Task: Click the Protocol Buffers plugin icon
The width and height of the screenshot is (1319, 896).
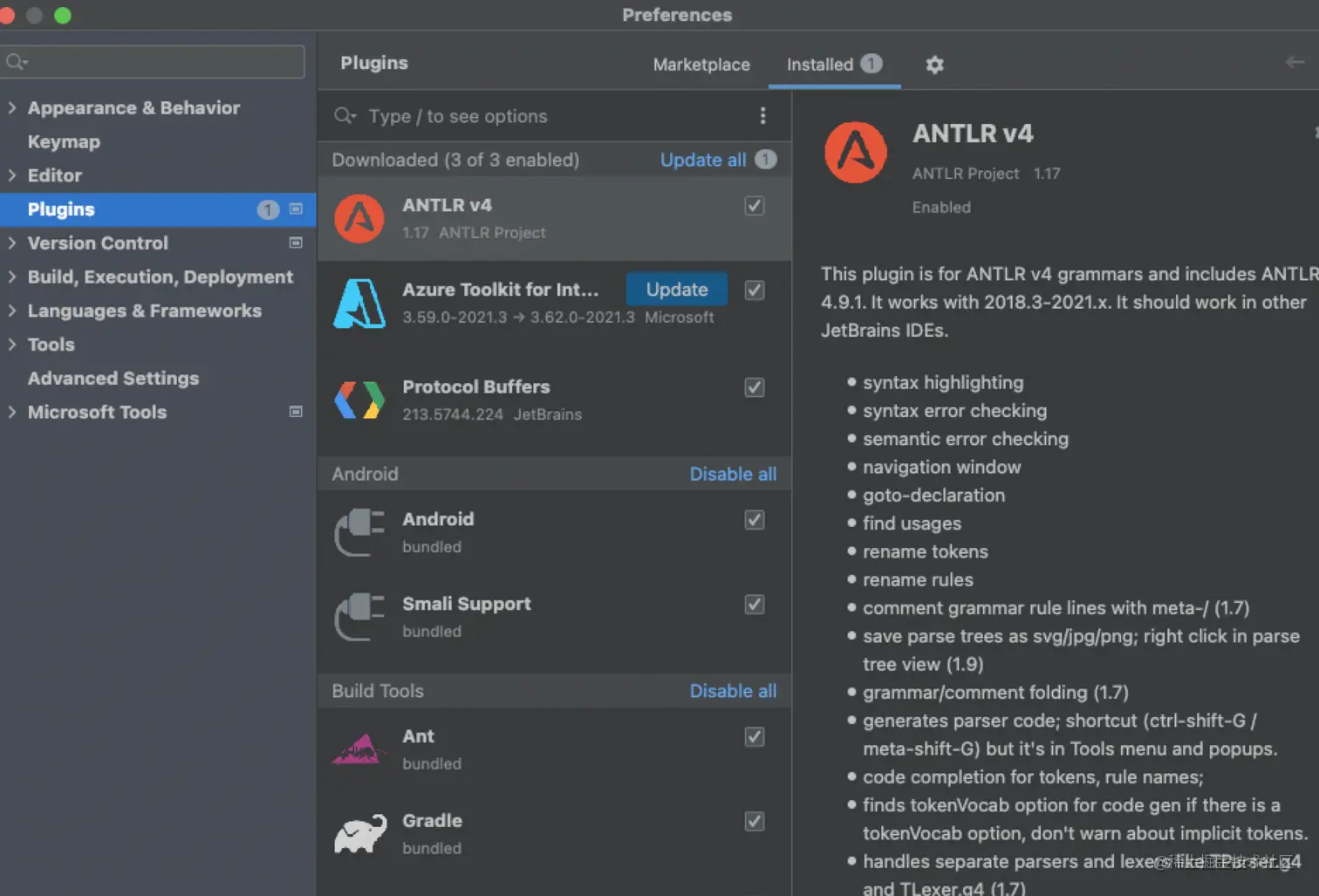Action: (359, 400)
